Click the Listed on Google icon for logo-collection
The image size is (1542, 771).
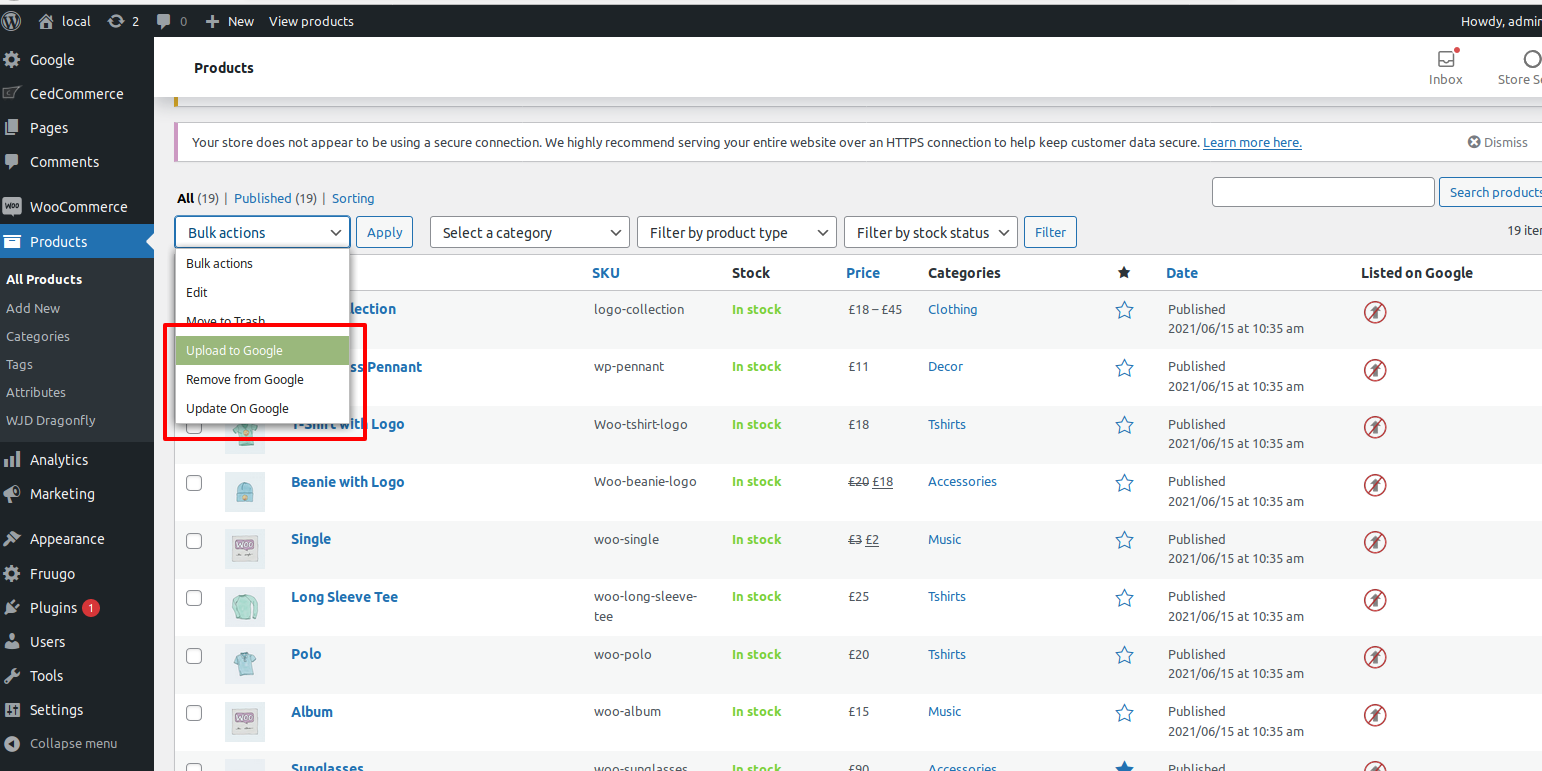click(x=1375, y=313)
